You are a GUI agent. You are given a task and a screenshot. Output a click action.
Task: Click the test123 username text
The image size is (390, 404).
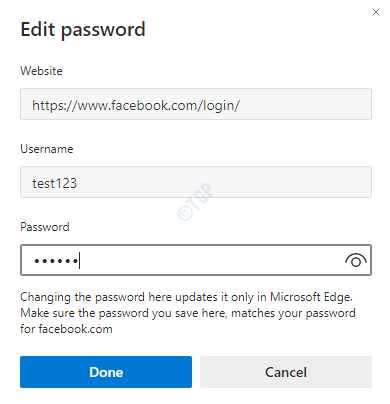click(x=55, y=183)
